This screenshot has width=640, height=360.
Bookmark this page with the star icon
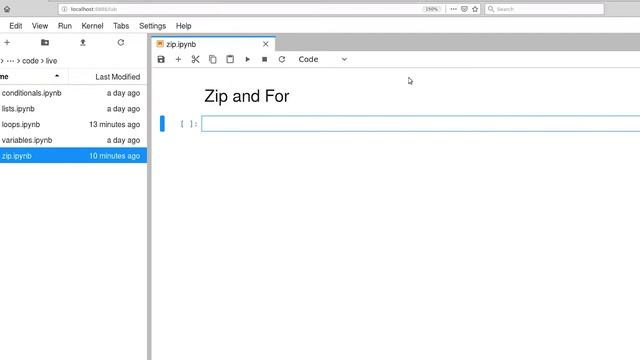click(475, 9)
